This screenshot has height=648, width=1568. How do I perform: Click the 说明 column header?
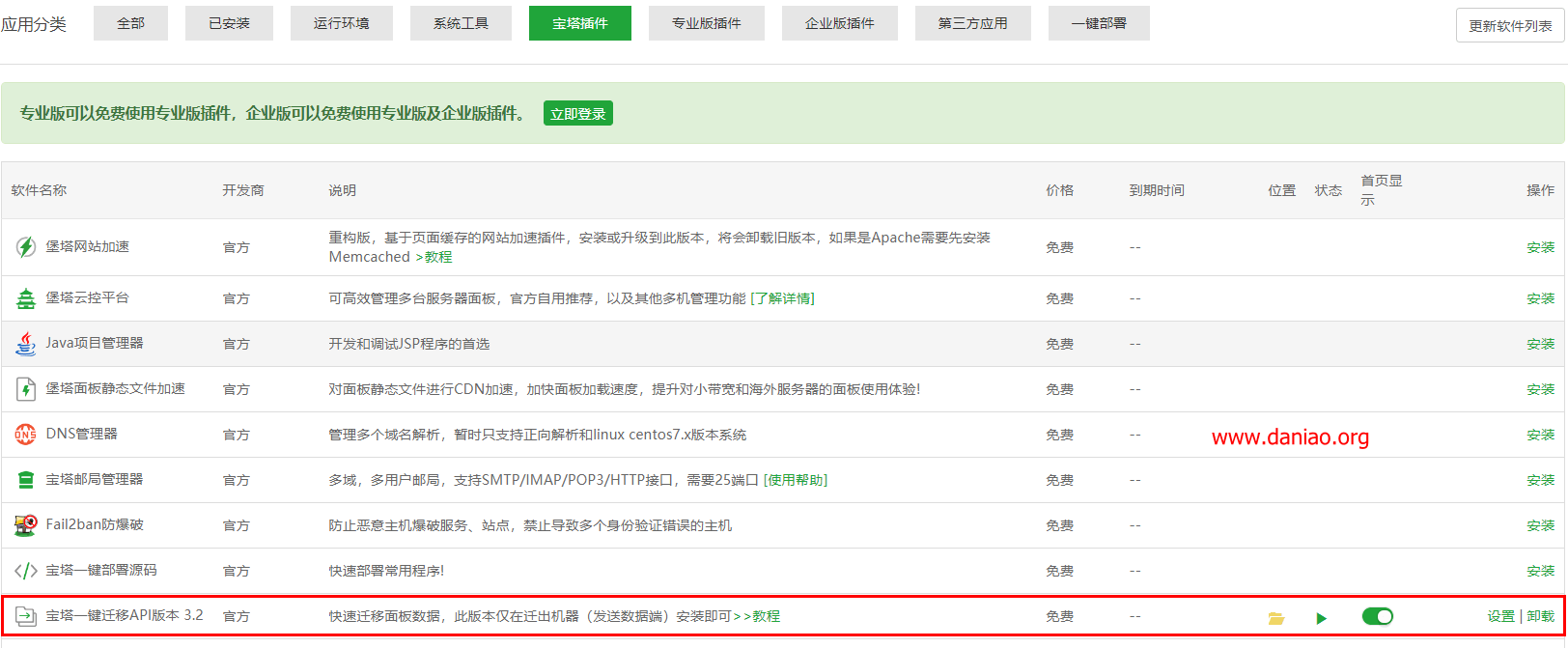pyautogui.click(x=343, y=190)
